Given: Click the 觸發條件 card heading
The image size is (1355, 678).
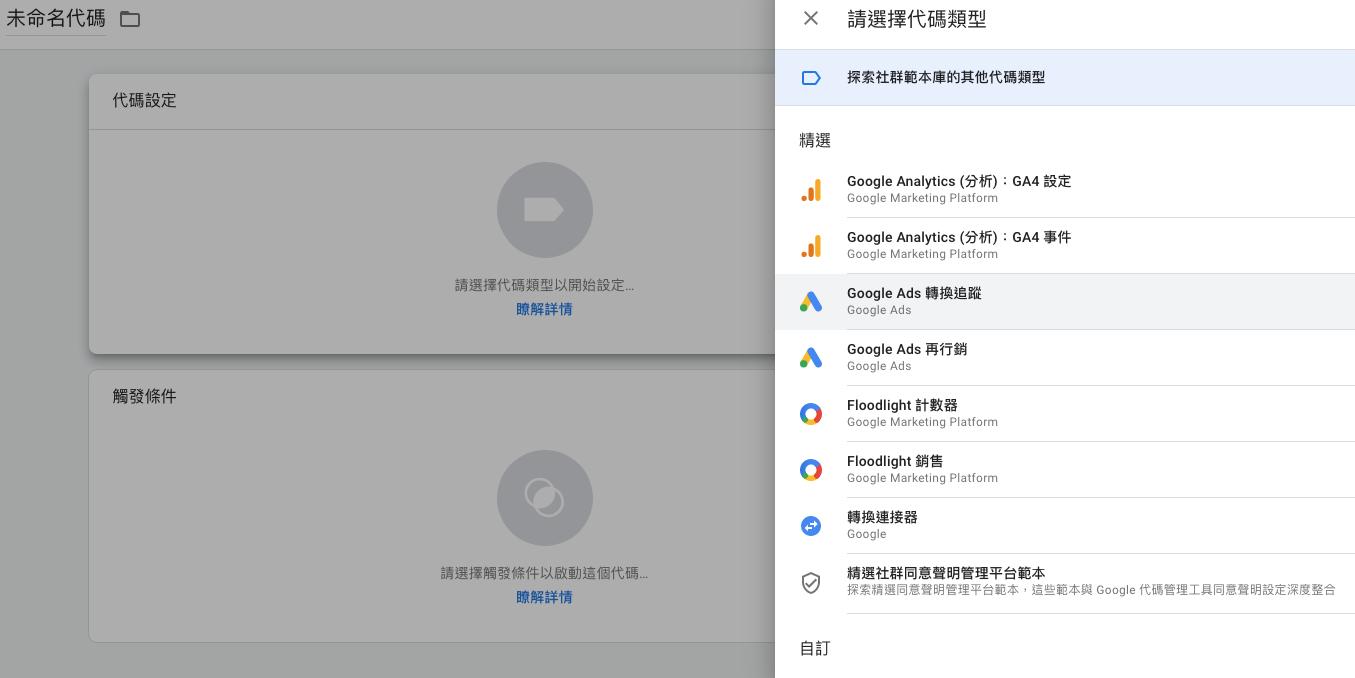Looking at the screenshot, I should [x=145, y=397].
